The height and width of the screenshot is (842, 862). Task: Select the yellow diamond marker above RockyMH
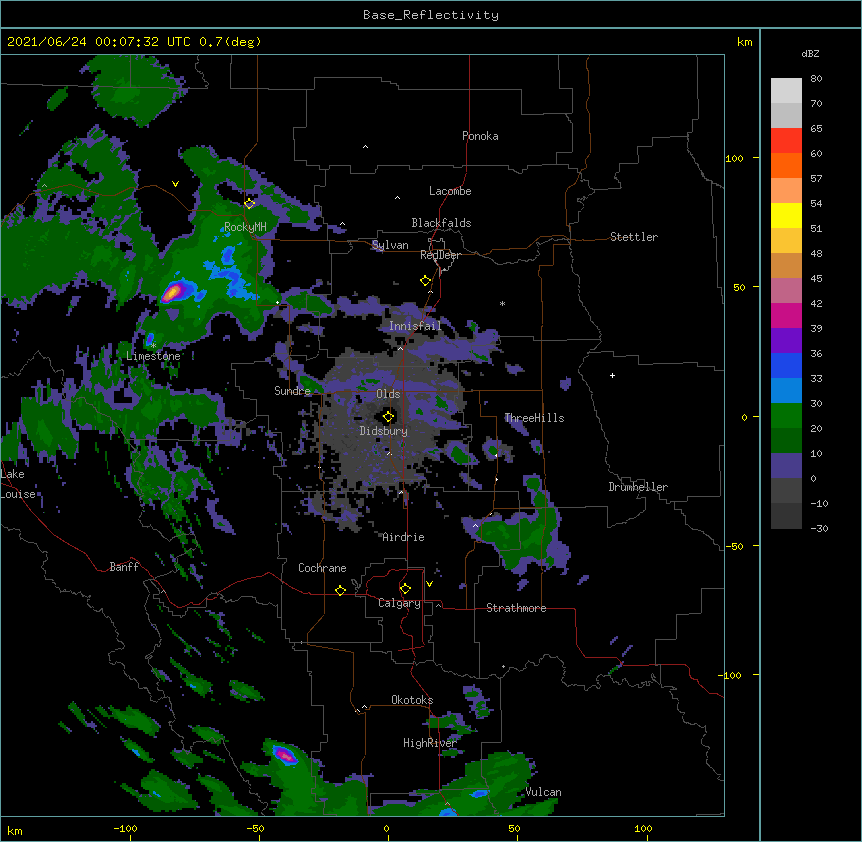coord(250,204)
